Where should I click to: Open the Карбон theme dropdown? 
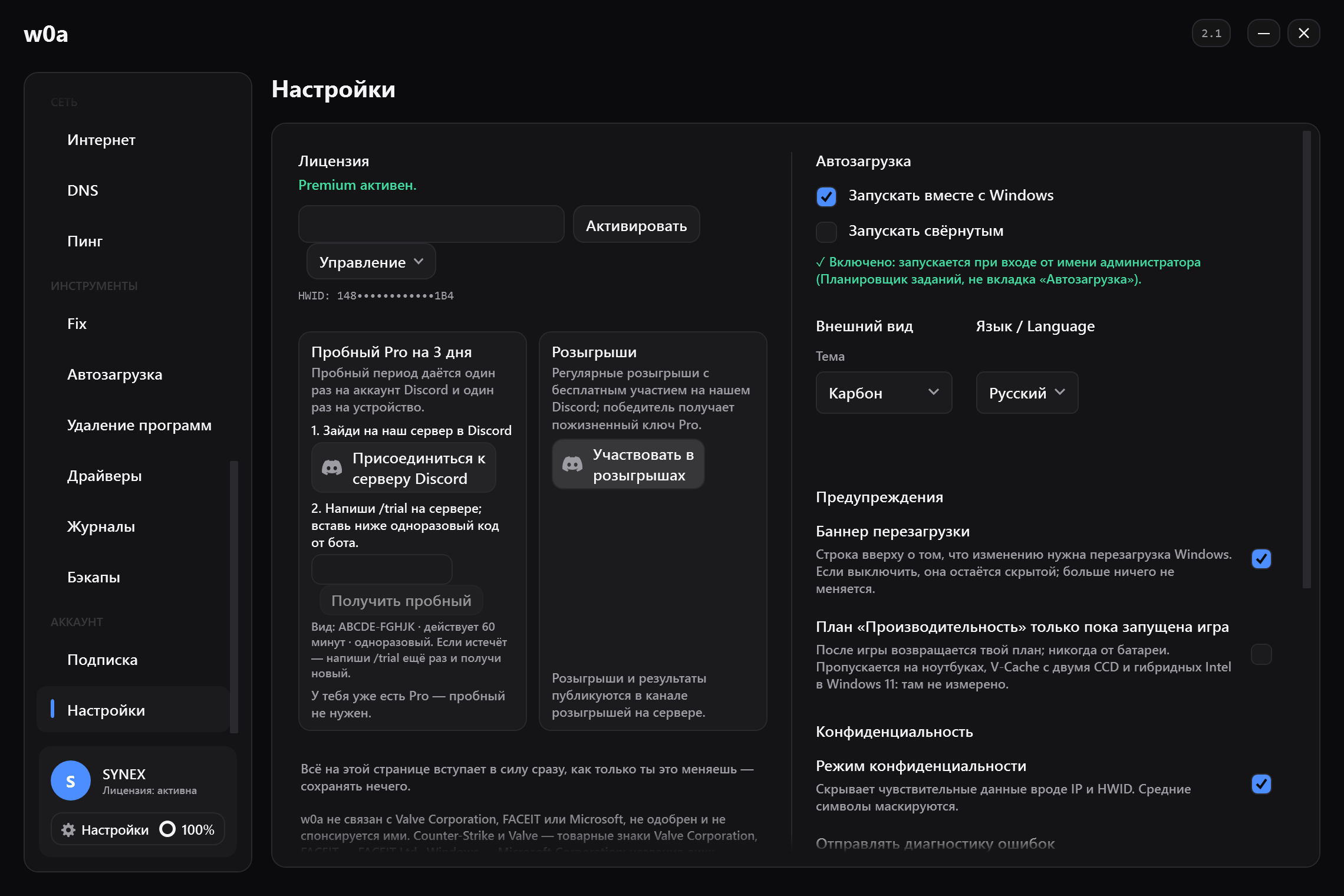pos(884,393)
